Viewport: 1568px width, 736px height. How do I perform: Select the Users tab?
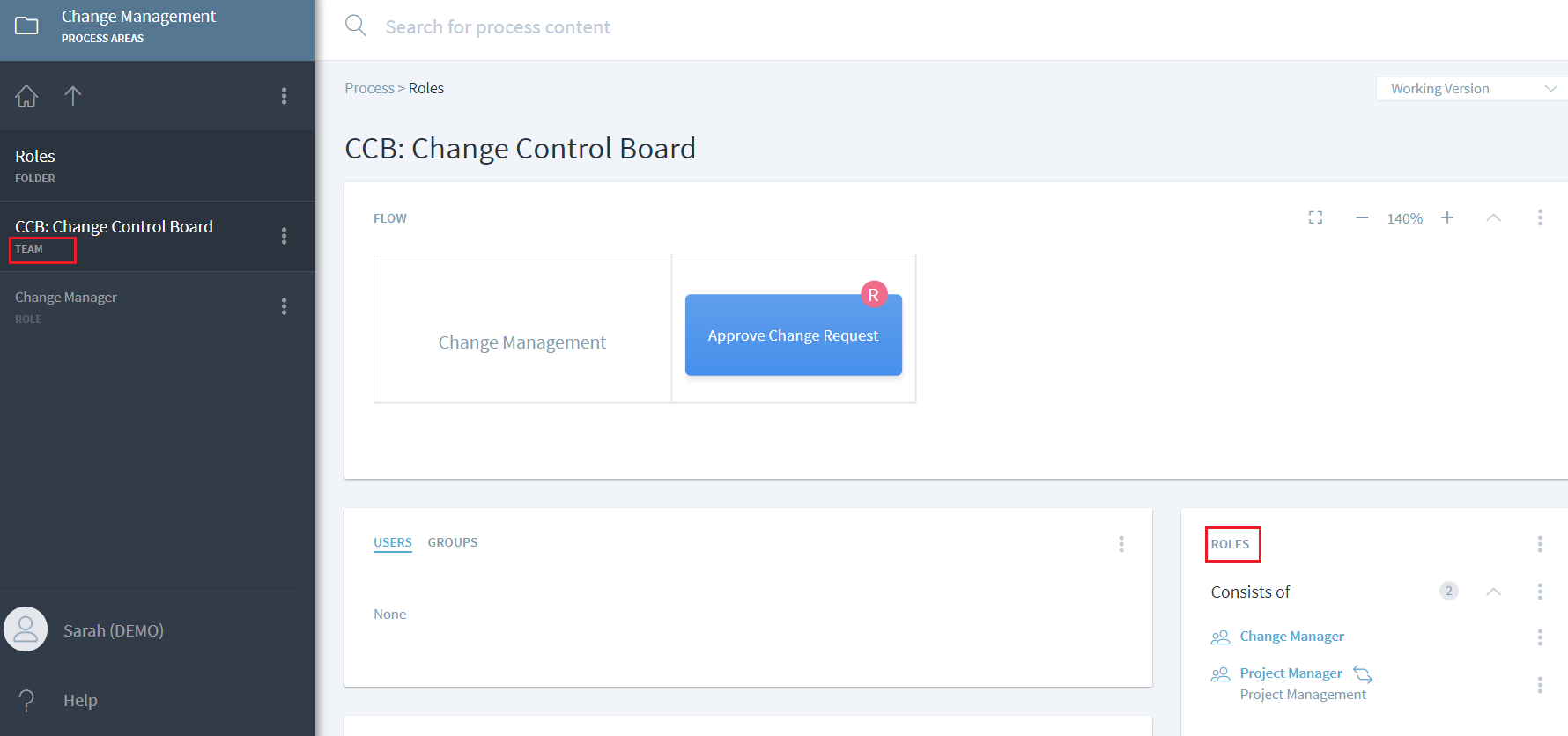[393, 542]
